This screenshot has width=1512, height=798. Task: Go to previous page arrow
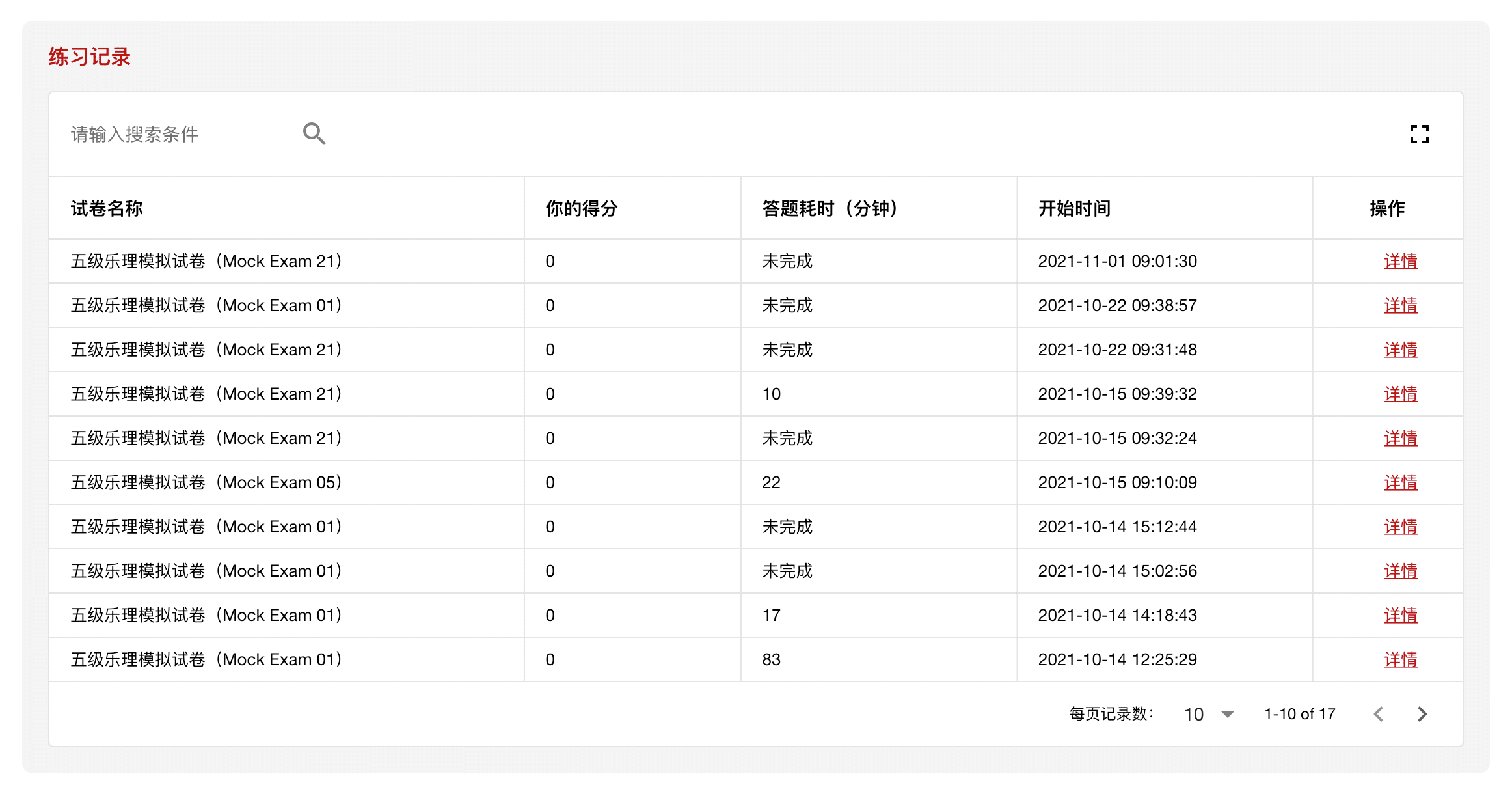pyautogui.click(x=1379, y=714)
